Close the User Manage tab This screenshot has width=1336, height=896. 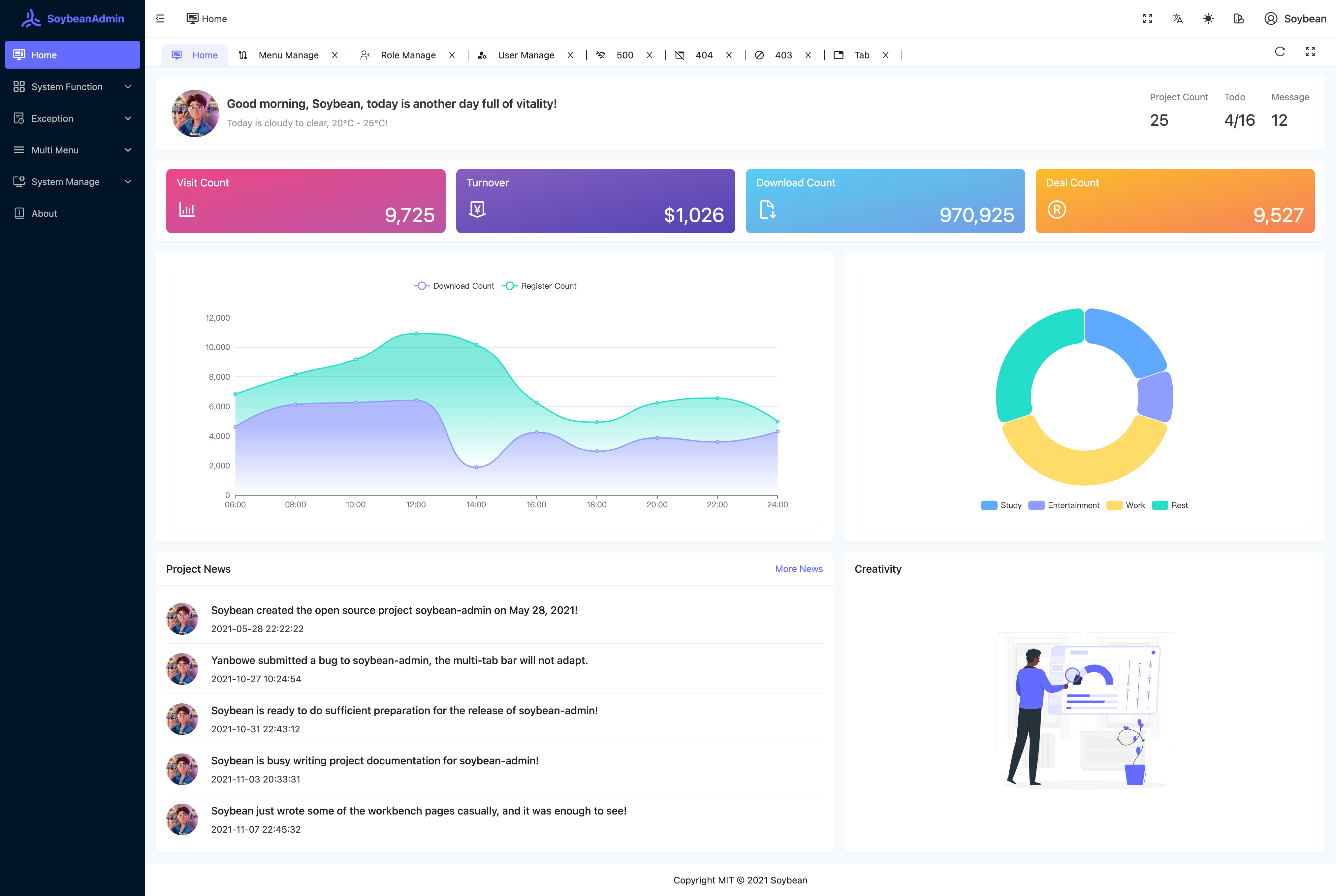[570, 55]
